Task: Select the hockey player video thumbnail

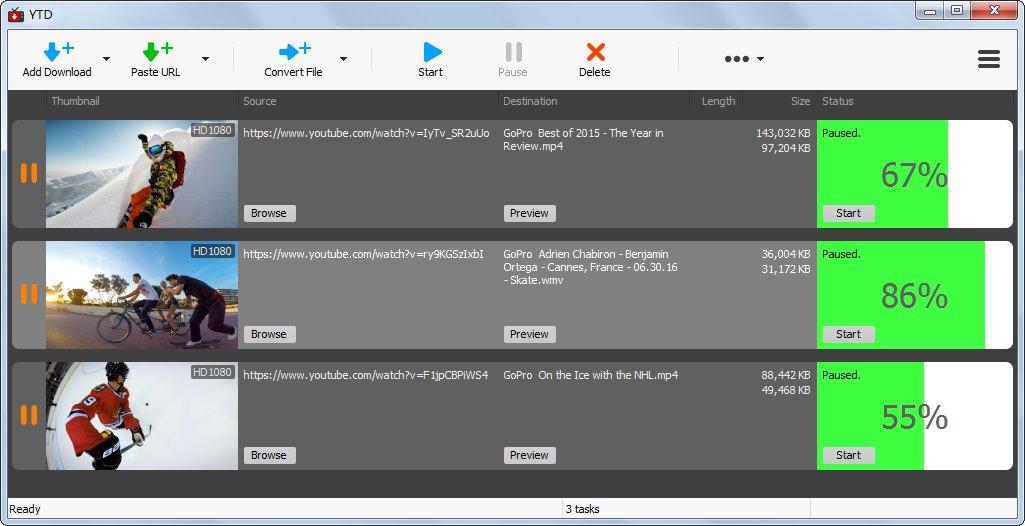Action: (x=142, y=416)
